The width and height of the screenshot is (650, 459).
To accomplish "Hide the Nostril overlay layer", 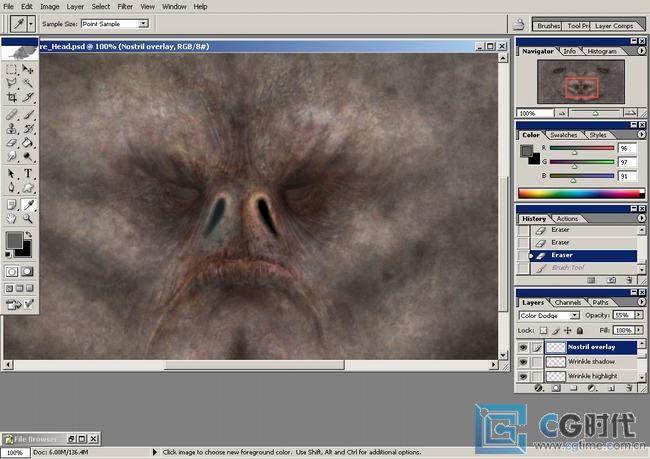I will pos(523,347).
